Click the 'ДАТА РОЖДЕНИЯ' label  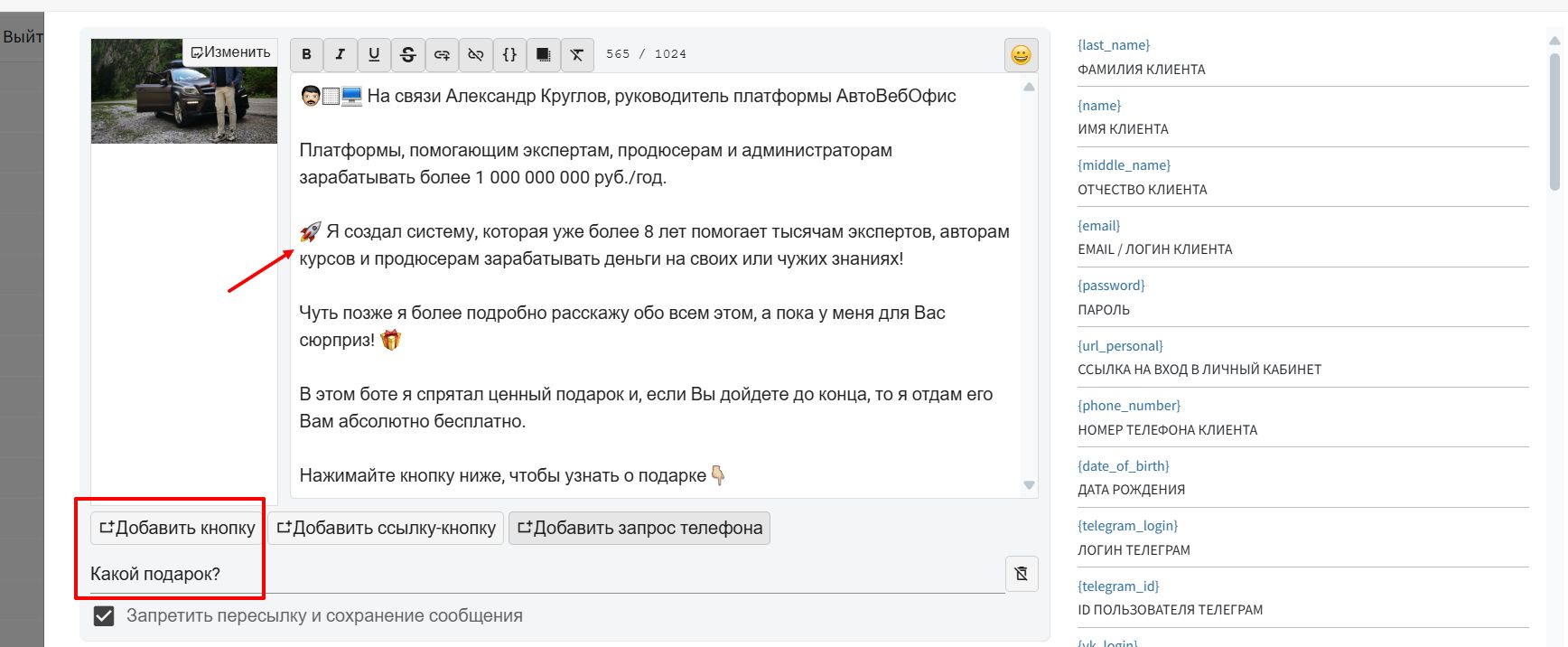(x=1131, y=490)
